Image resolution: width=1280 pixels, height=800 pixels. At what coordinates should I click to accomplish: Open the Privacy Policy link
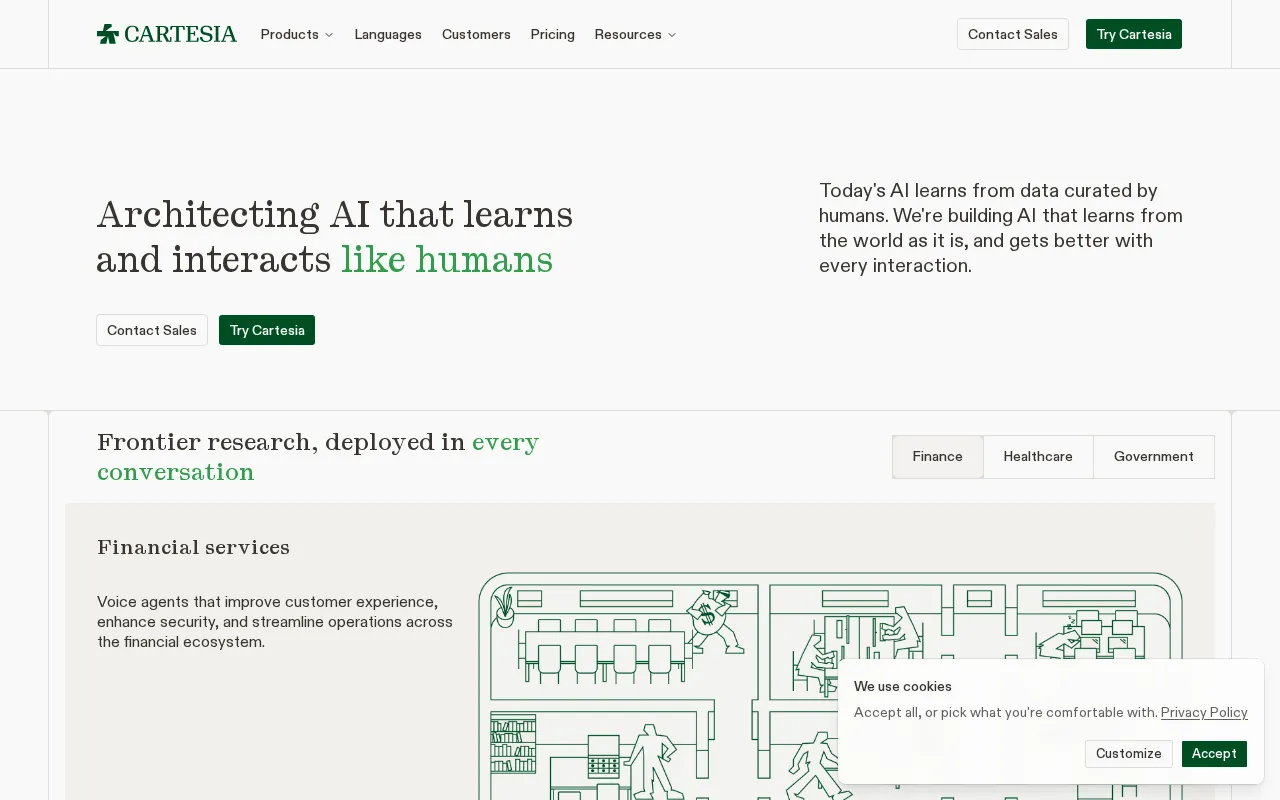[x=1204, y=712]
